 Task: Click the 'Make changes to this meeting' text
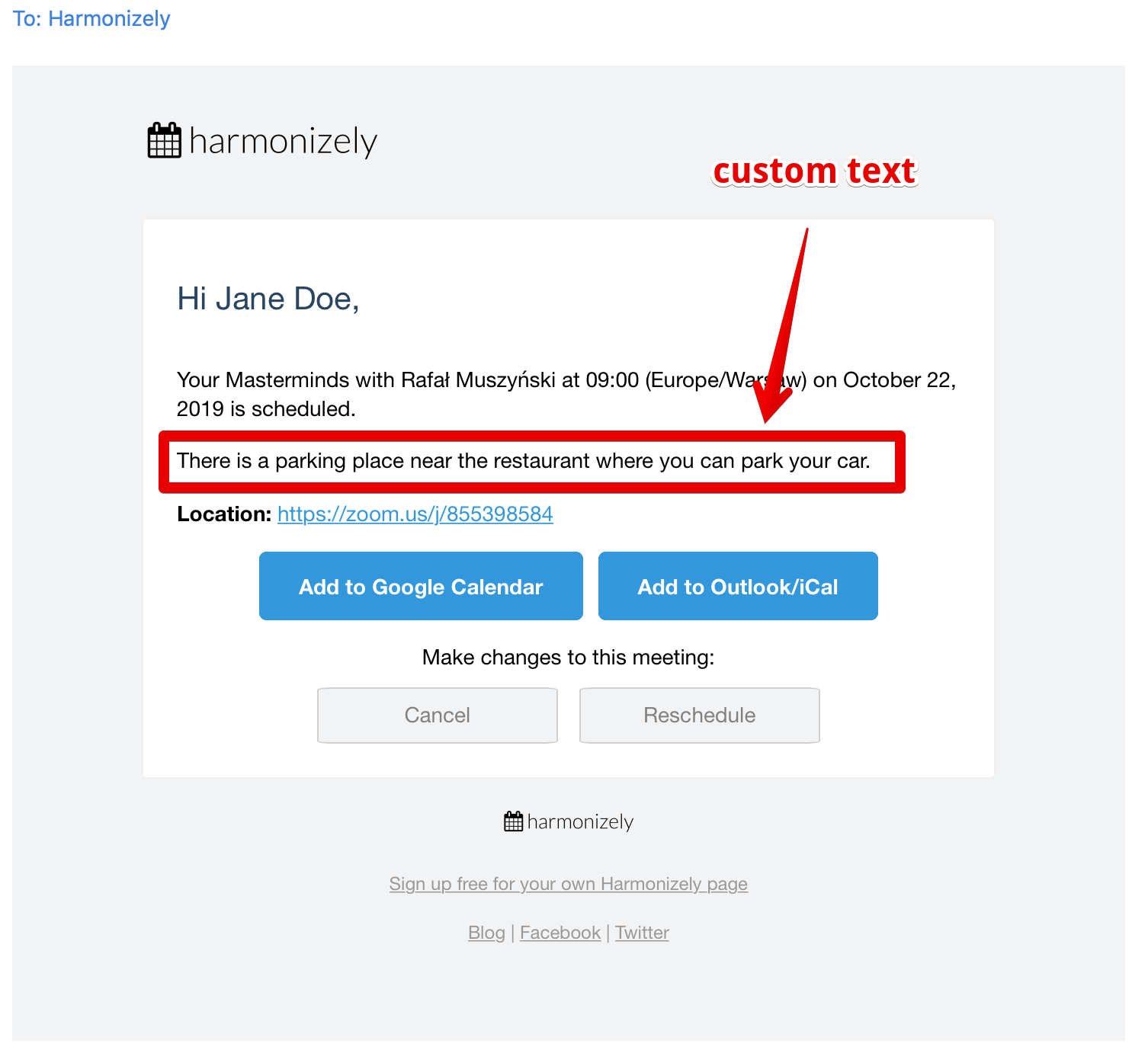coord(569,658)
